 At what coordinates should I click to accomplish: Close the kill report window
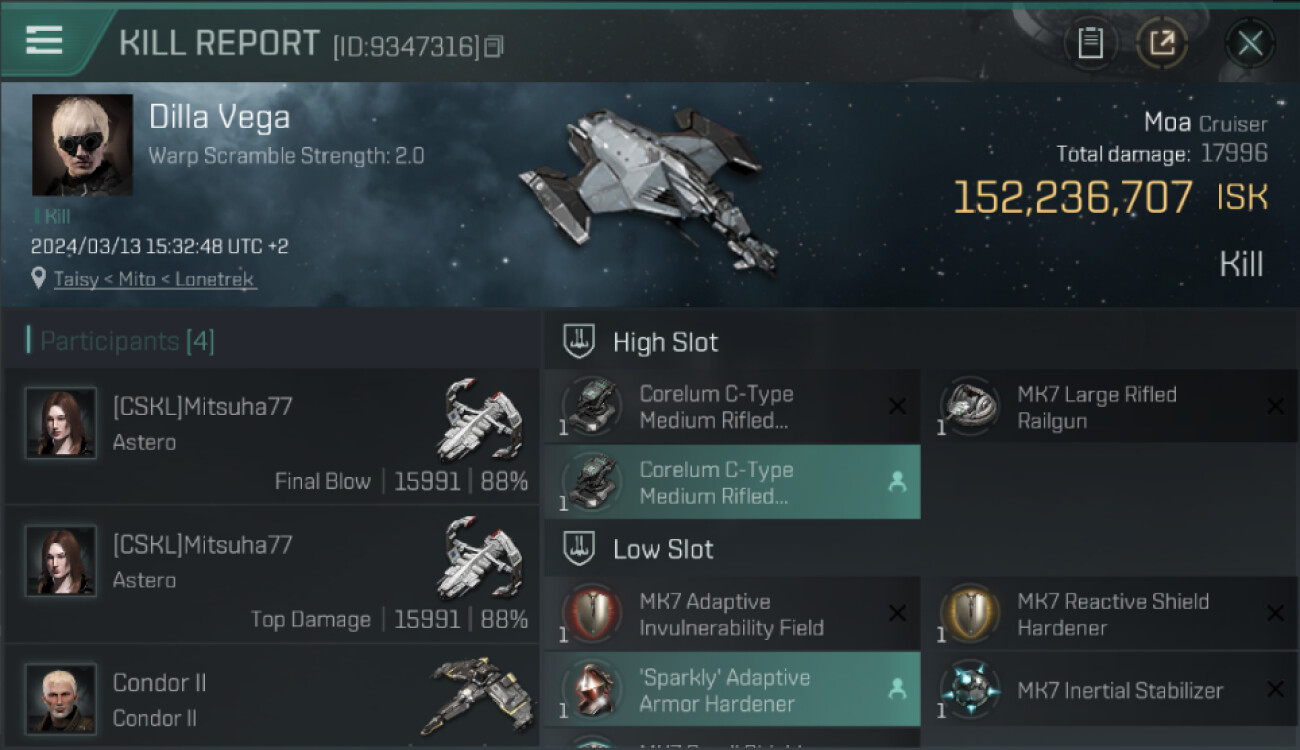tap(1250, 43)
